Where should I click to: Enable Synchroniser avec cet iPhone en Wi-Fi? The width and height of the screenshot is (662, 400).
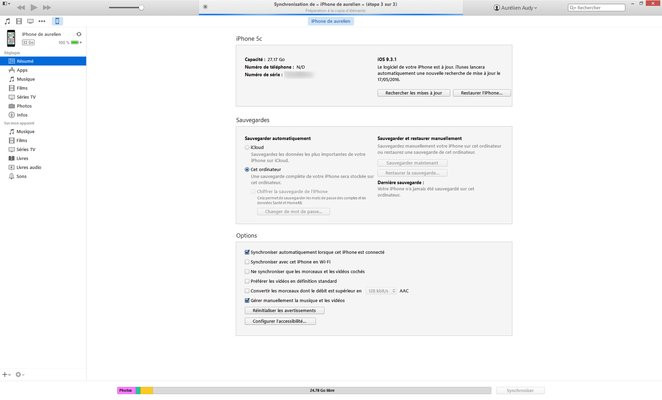[247, 262]
